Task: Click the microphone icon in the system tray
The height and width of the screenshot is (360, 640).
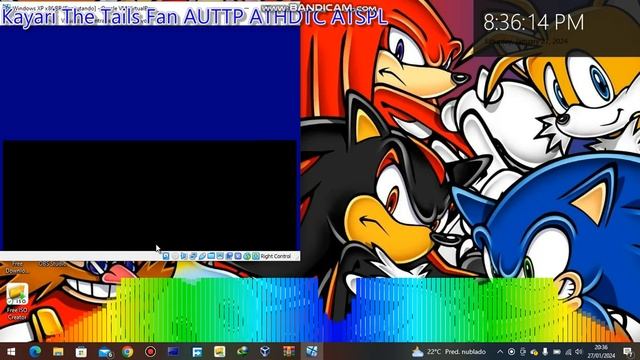Action: tap(545, 351)
